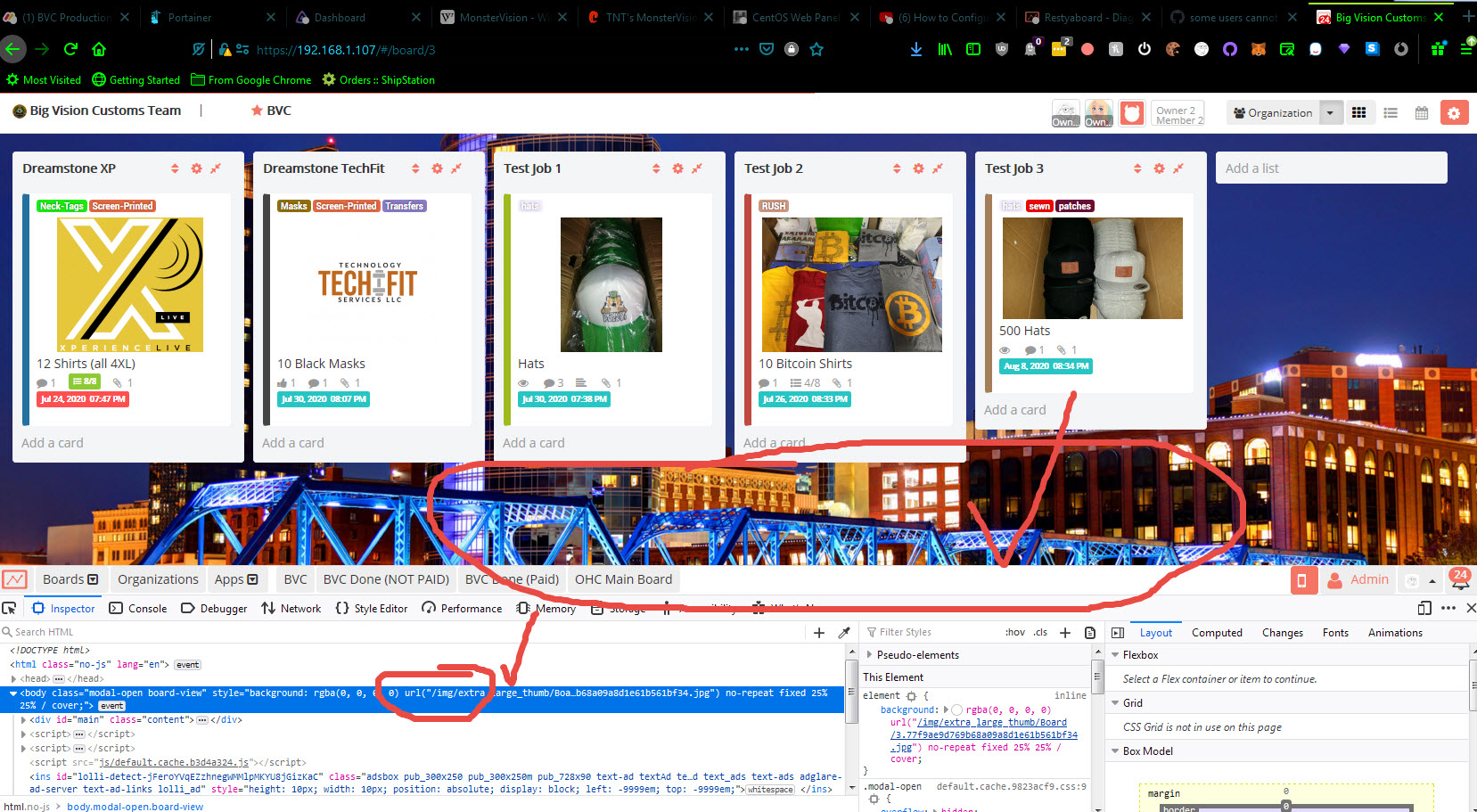Expand the head node in HTML tree
This screenshot has width=1477, height=812.
pos(12,677)
